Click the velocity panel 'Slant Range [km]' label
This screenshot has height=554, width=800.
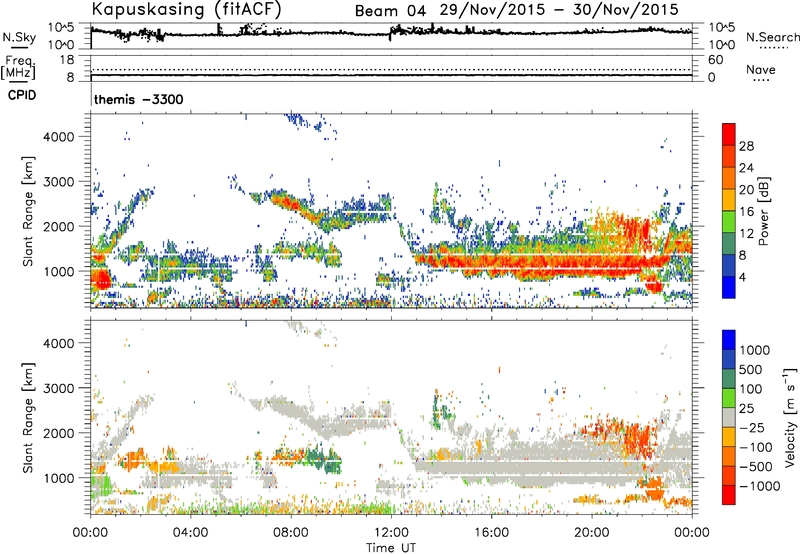pyautogui.click(x=28, y=417)
